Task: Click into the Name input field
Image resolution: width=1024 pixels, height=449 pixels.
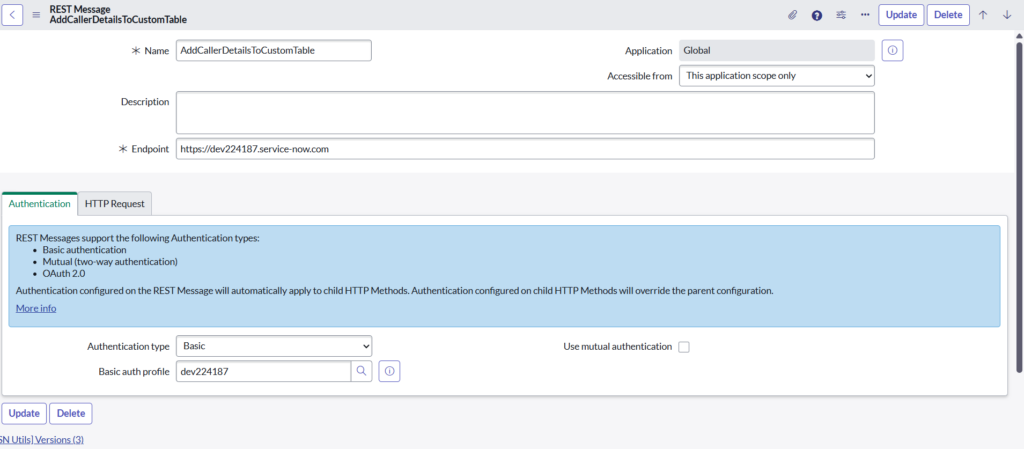Action: point(274,50)
